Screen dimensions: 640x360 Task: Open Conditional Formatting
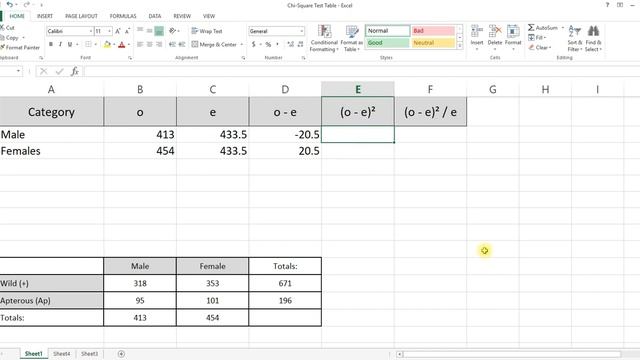point(324,39)
